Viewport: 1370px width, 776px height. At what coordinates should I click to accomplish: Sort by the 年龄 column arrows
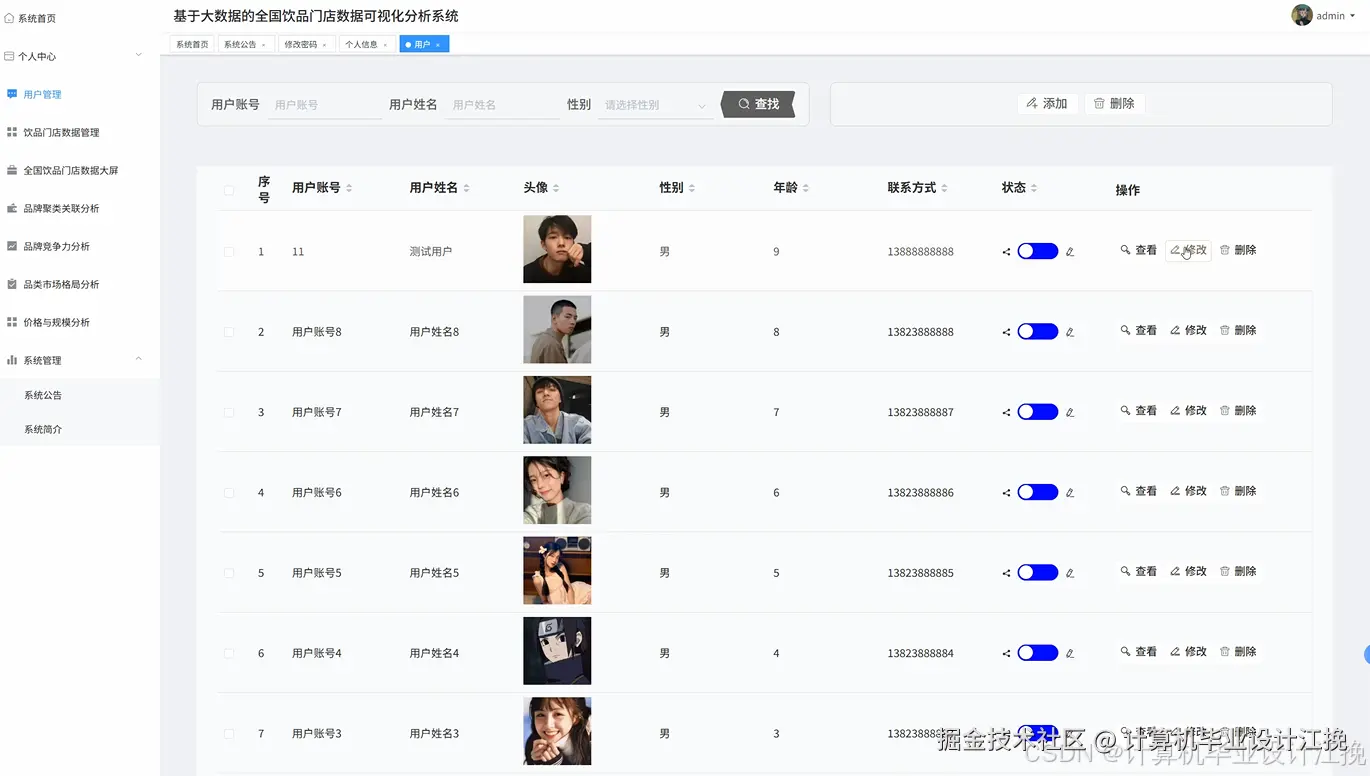[806, 188]
